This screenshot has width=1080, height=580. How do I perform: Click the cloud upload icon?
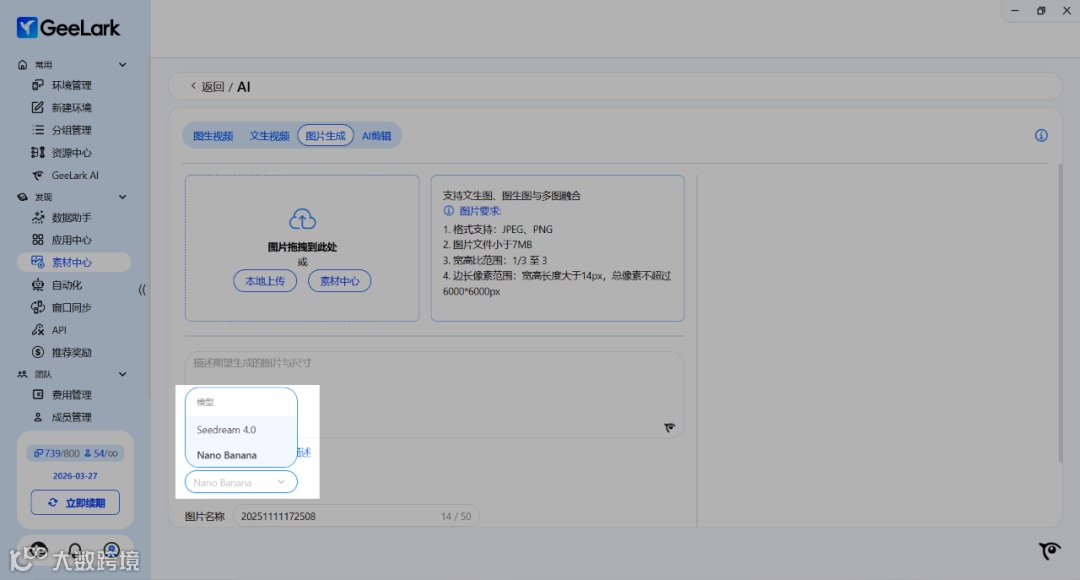[302, 219]
